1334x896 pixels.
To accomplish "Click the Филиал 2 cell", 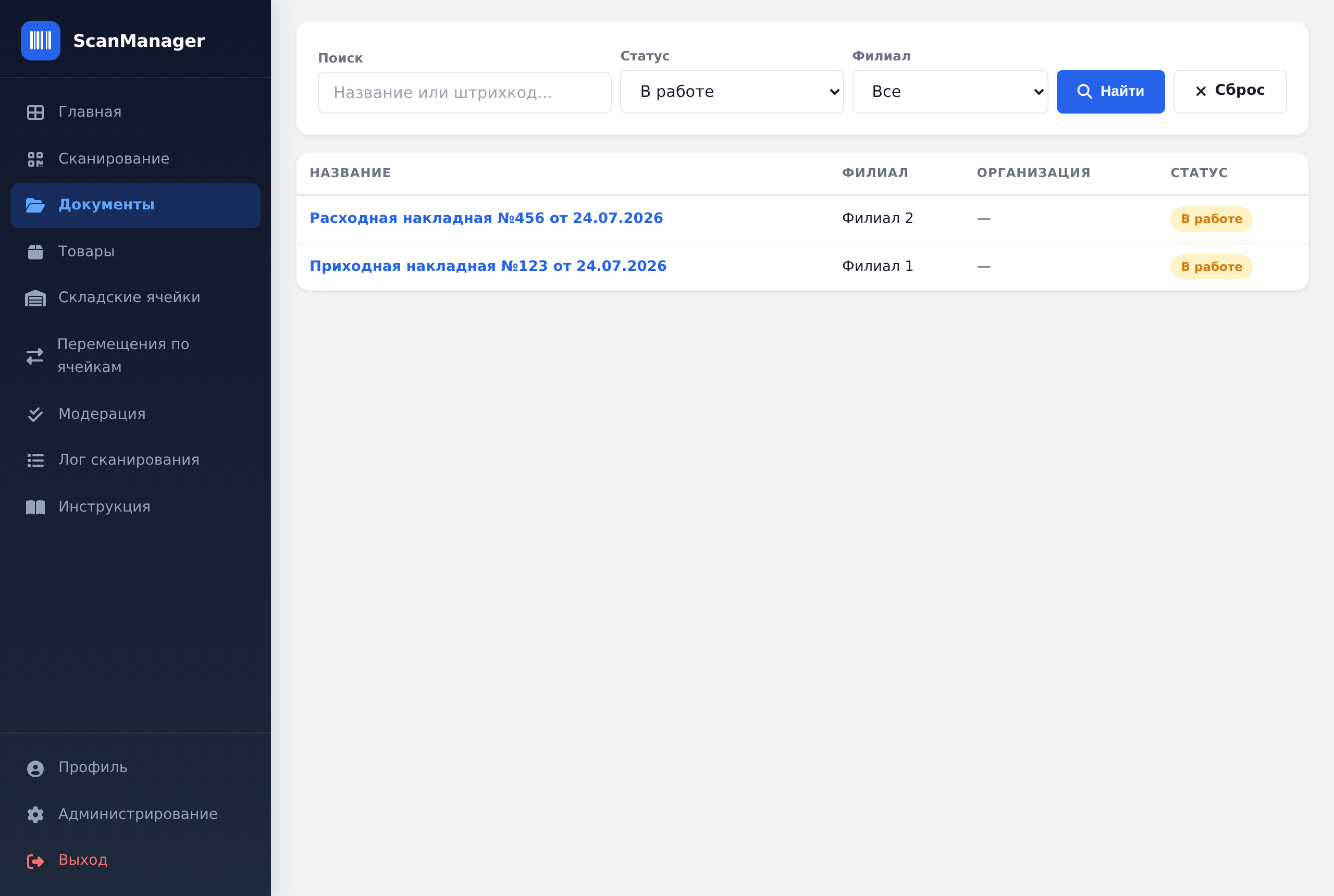I will (x=878, y=218).
